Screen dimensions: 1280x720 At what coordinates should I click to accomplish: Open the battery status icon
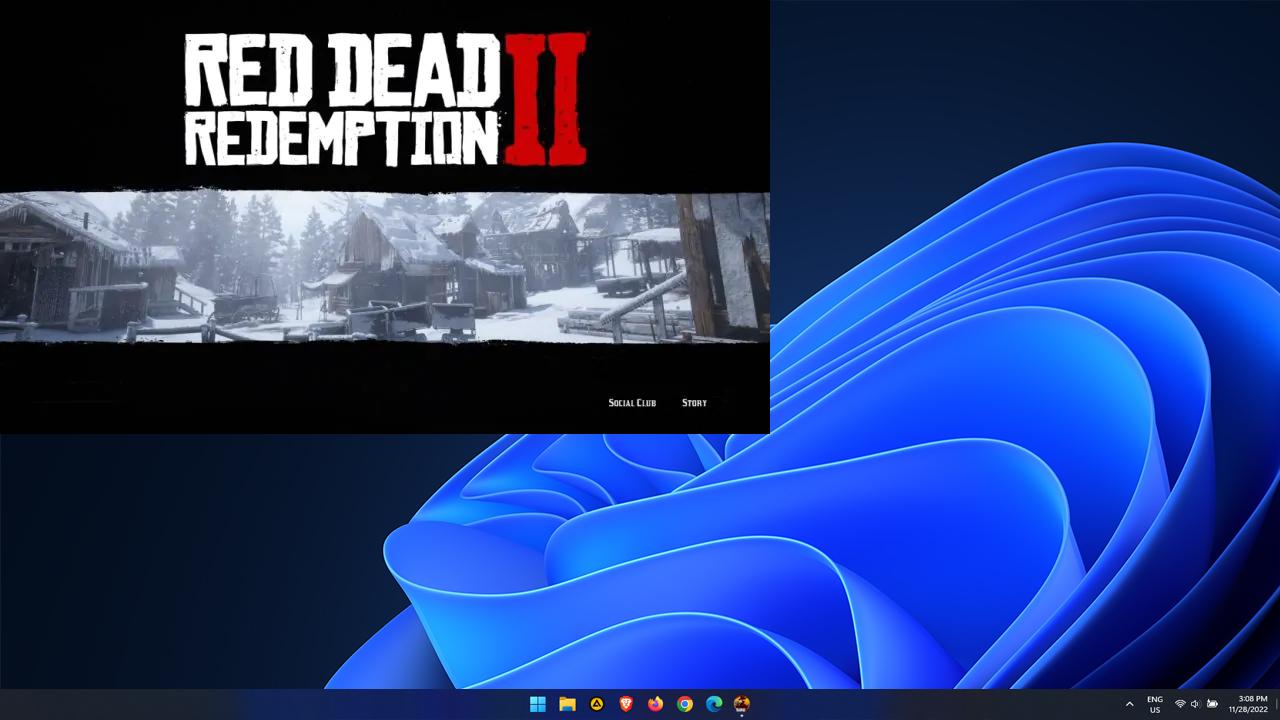pyautogui.click(x=1212, y=704)
